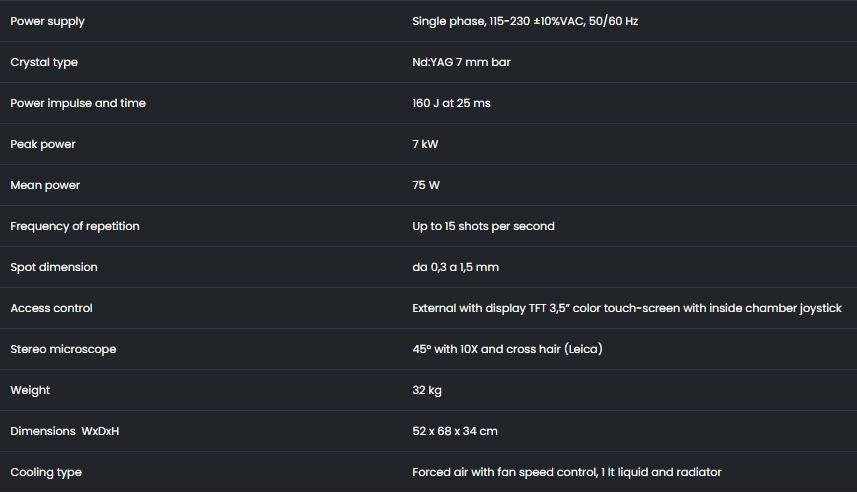Click the Spot dimension label
This screenshot has height=494, width=857.
[x=54, y=267]
